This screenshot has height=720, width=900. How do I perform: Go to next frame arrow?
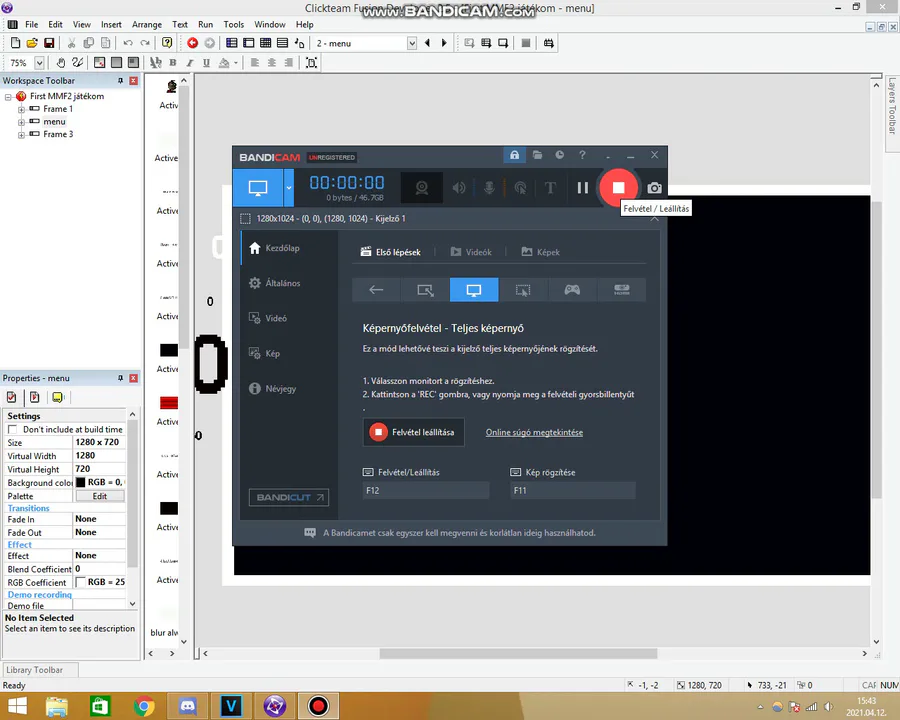pos(444,43)
